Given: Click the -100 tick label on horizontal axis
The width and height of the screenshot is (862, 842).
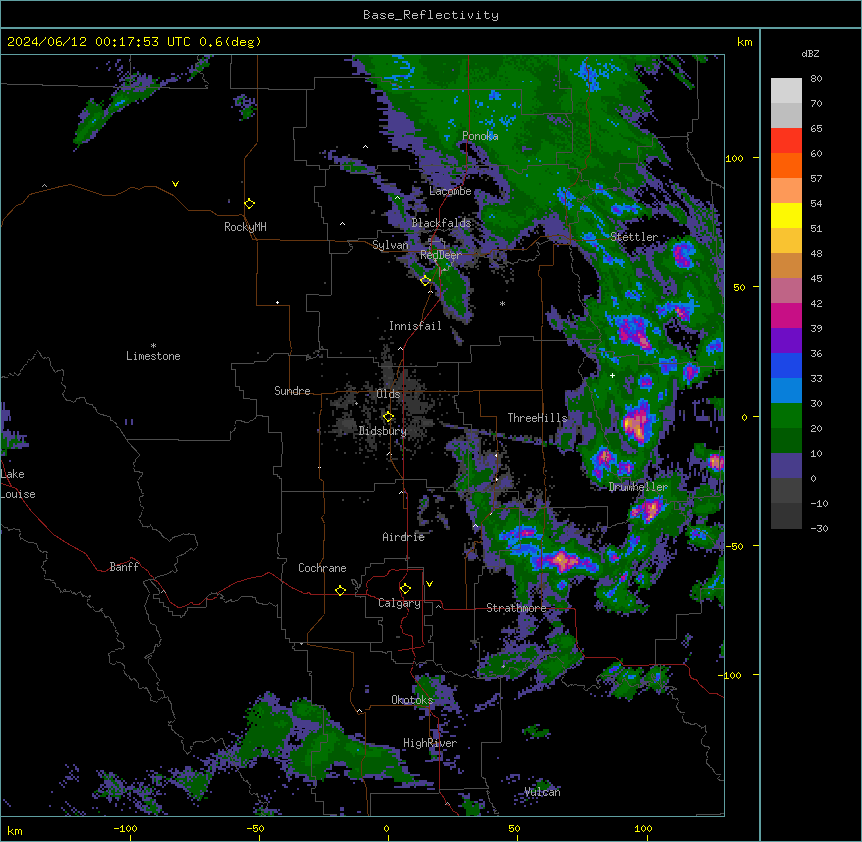Looking at the screenshot, I should pos(125,828).
